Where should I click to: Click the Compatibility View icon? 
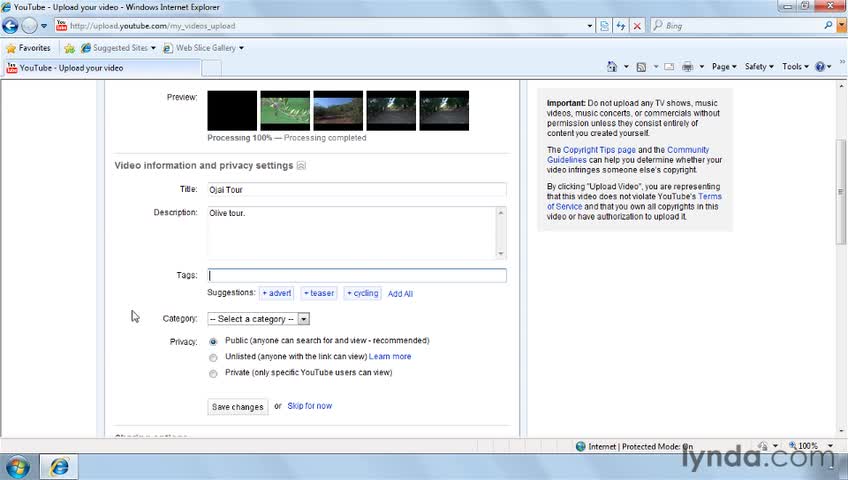pos(604,26)
